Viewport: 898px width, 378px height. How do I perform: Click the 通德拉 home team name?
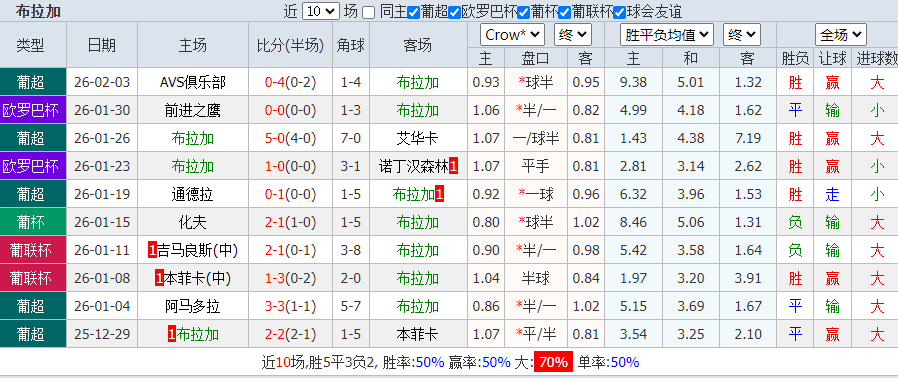click(193, 194)
